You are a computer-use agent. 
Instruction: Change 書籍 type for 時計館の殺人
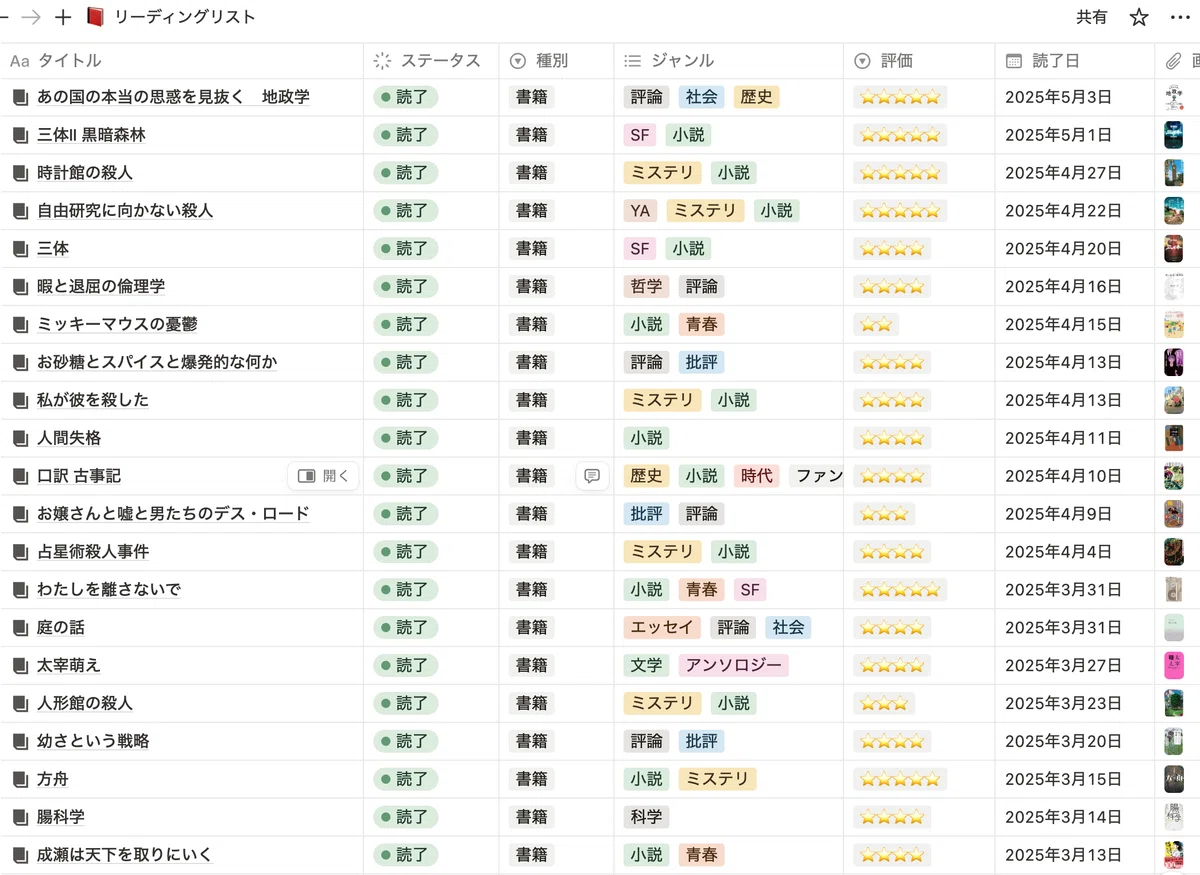(x=531, y=173)
